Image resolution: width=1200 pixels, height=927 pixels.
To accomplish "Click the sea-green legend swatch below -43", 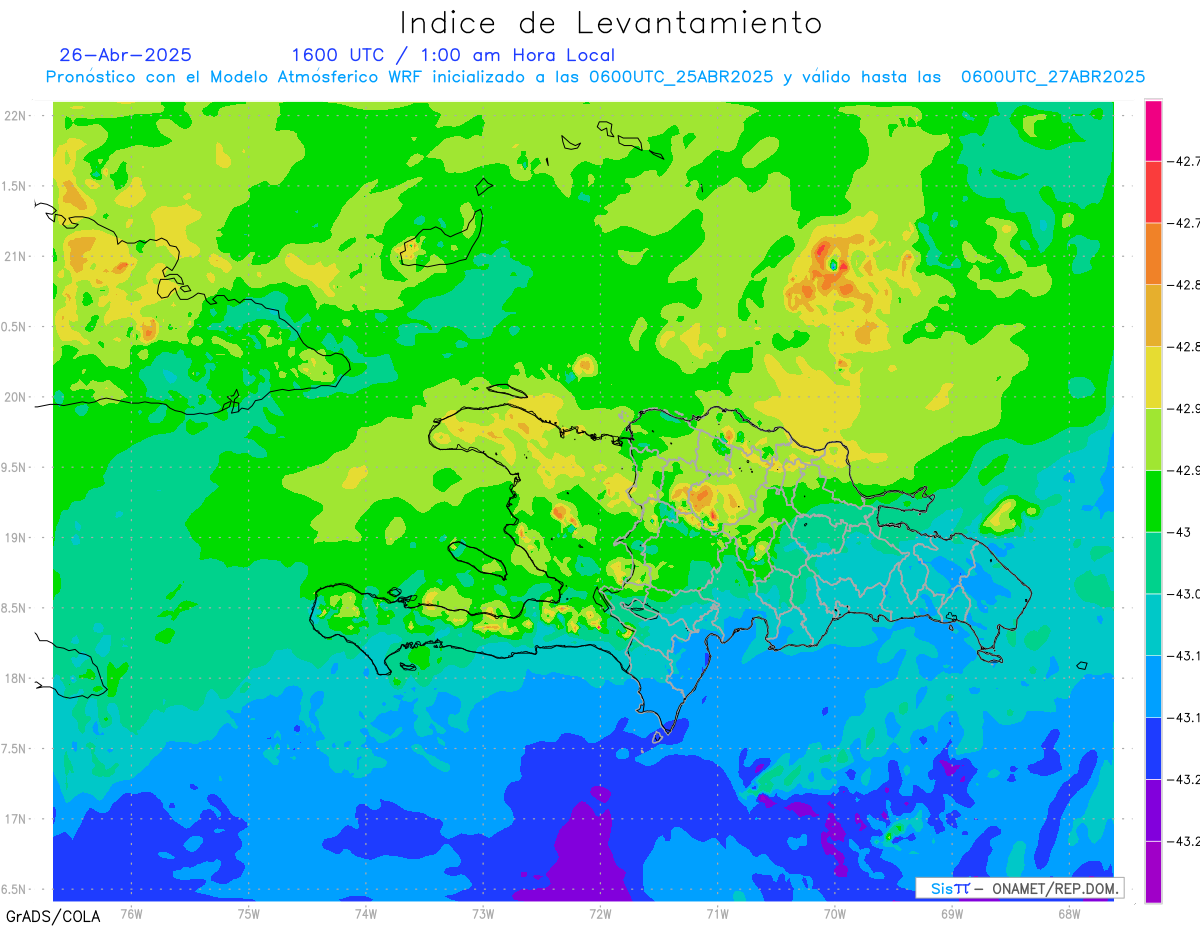I will [x=1153, y=563].
